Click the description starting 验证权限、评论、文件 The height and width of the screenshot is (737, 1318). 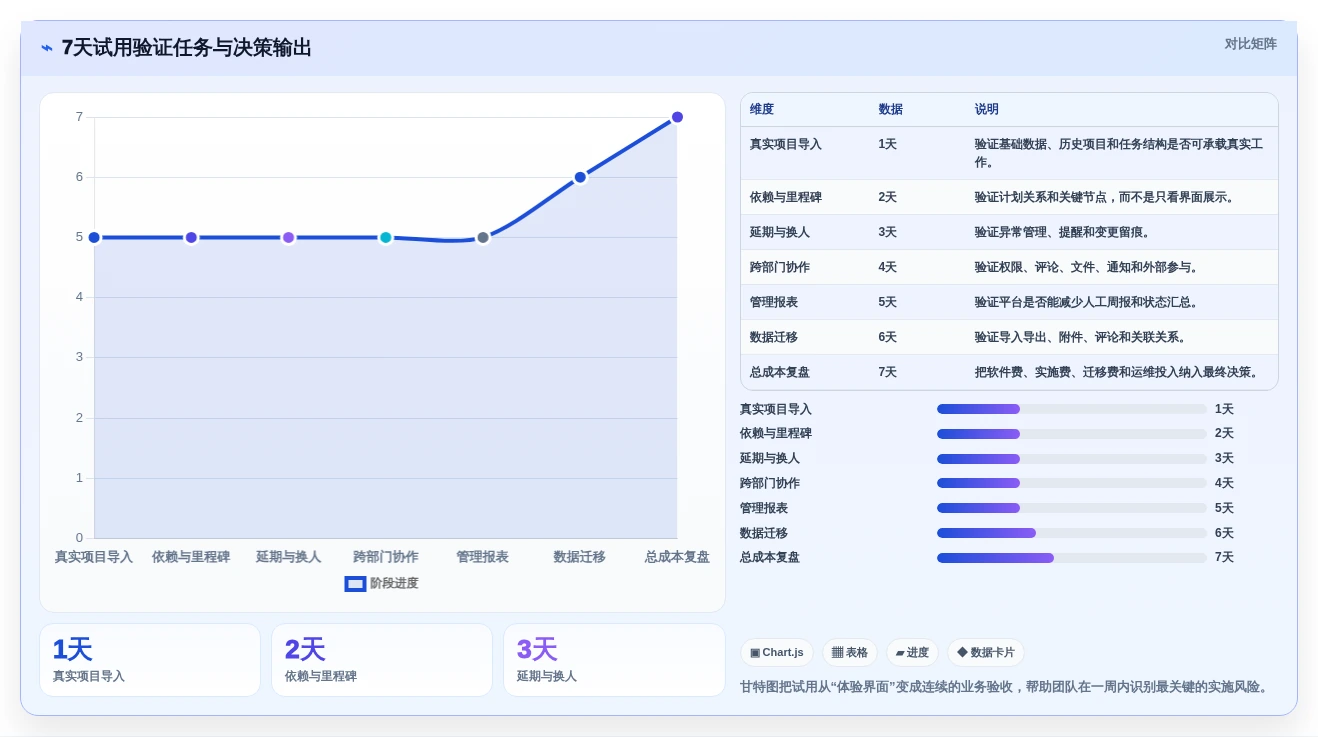pyautogui.click(x=1089, y=267)
